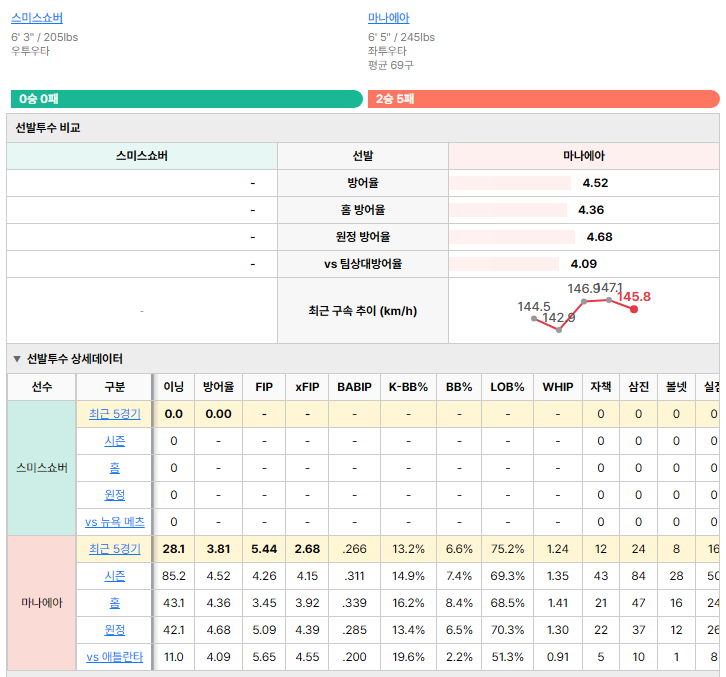Select the 선수 column header

tap(42, 387)
